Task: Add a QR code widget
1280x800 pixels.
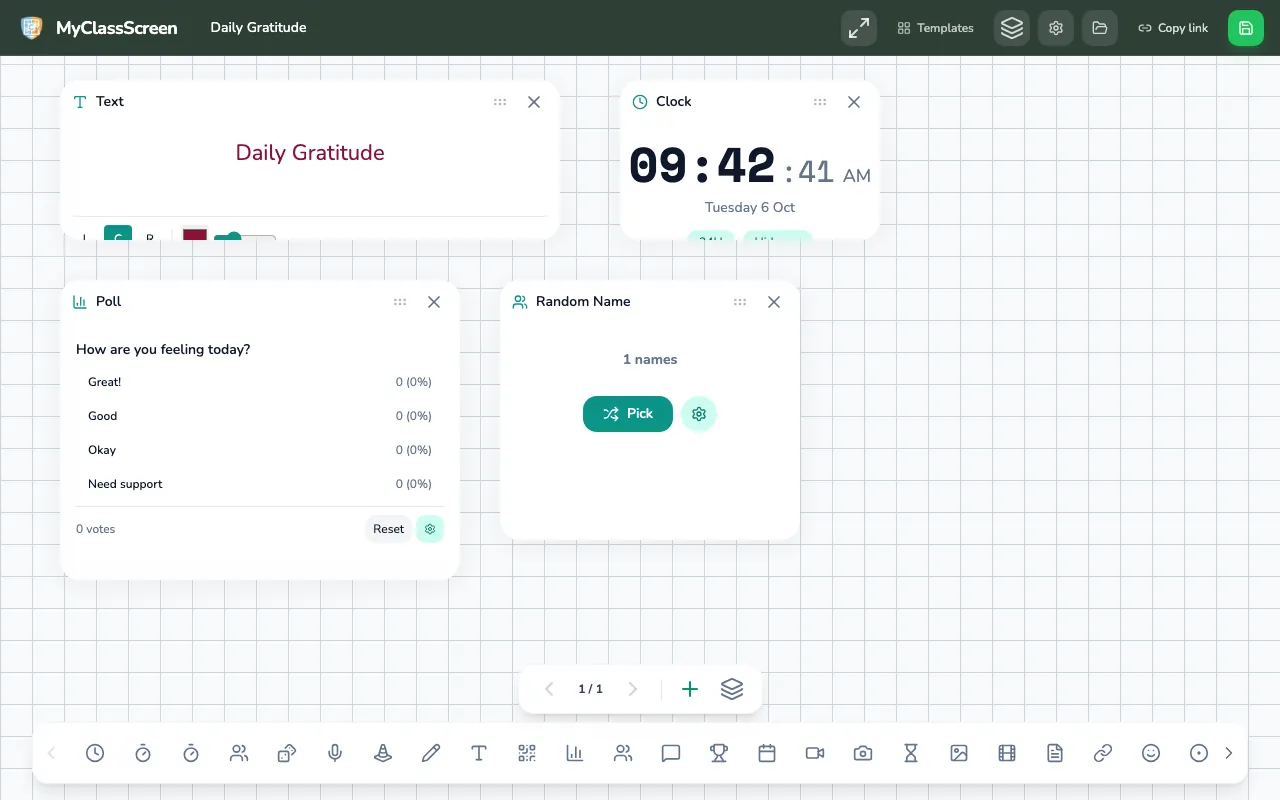Action: 527,753
